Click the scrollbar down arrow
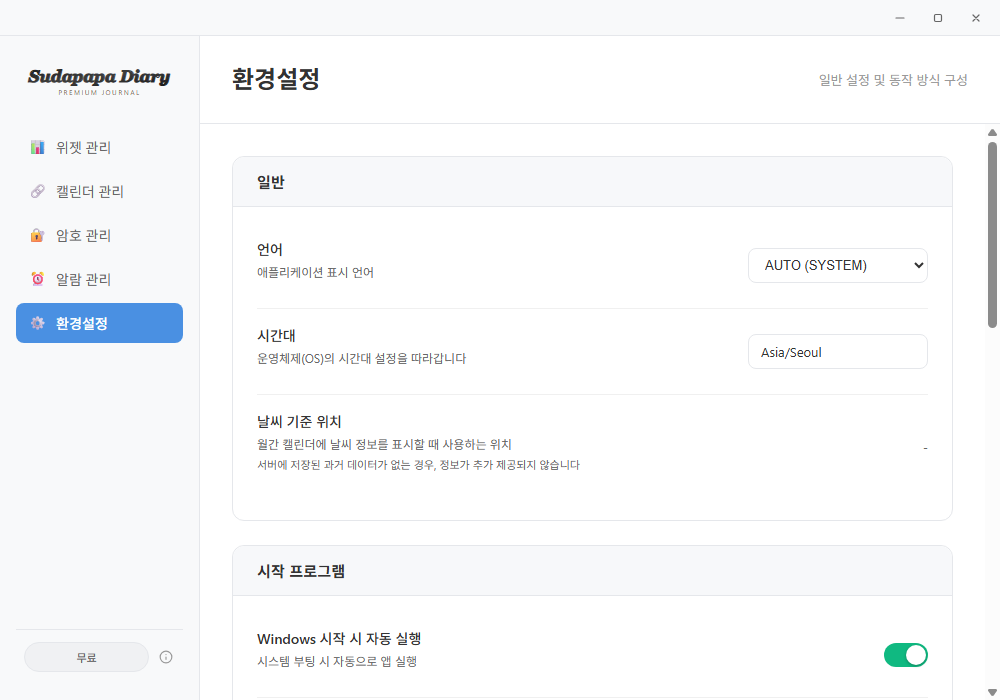 [x=992, y=692]
